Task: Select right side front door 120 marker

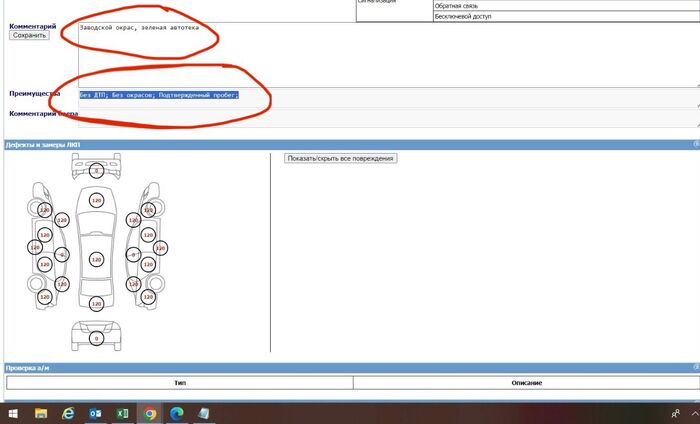Action: (x=148, y=235)
